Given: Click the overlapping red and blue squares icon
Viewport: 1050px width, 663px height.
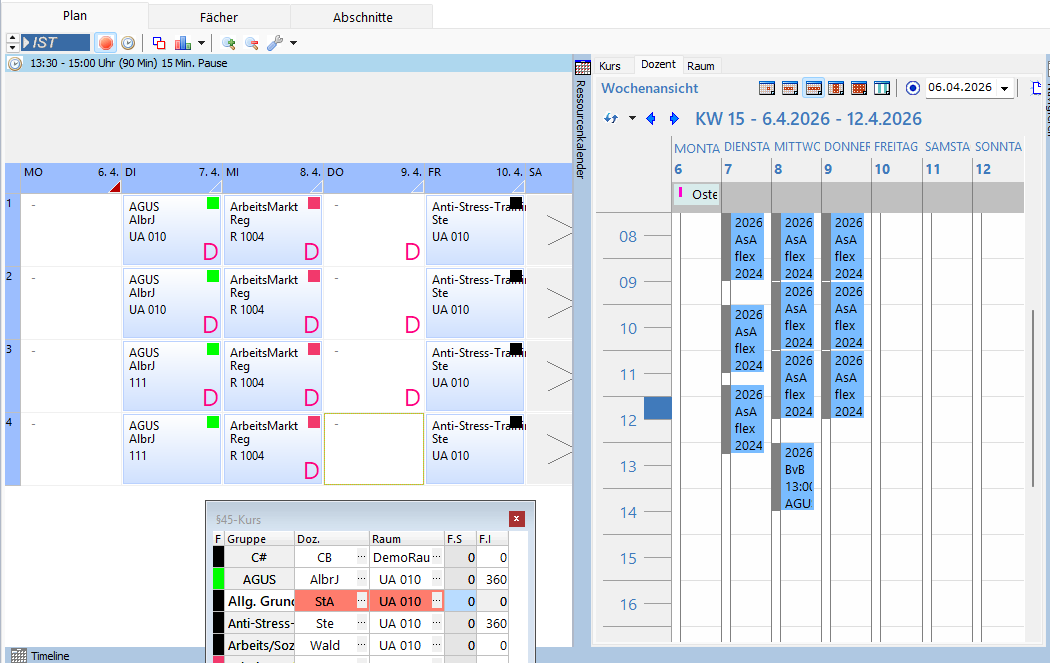Looking at the screenshot, I should click(160, 43).
